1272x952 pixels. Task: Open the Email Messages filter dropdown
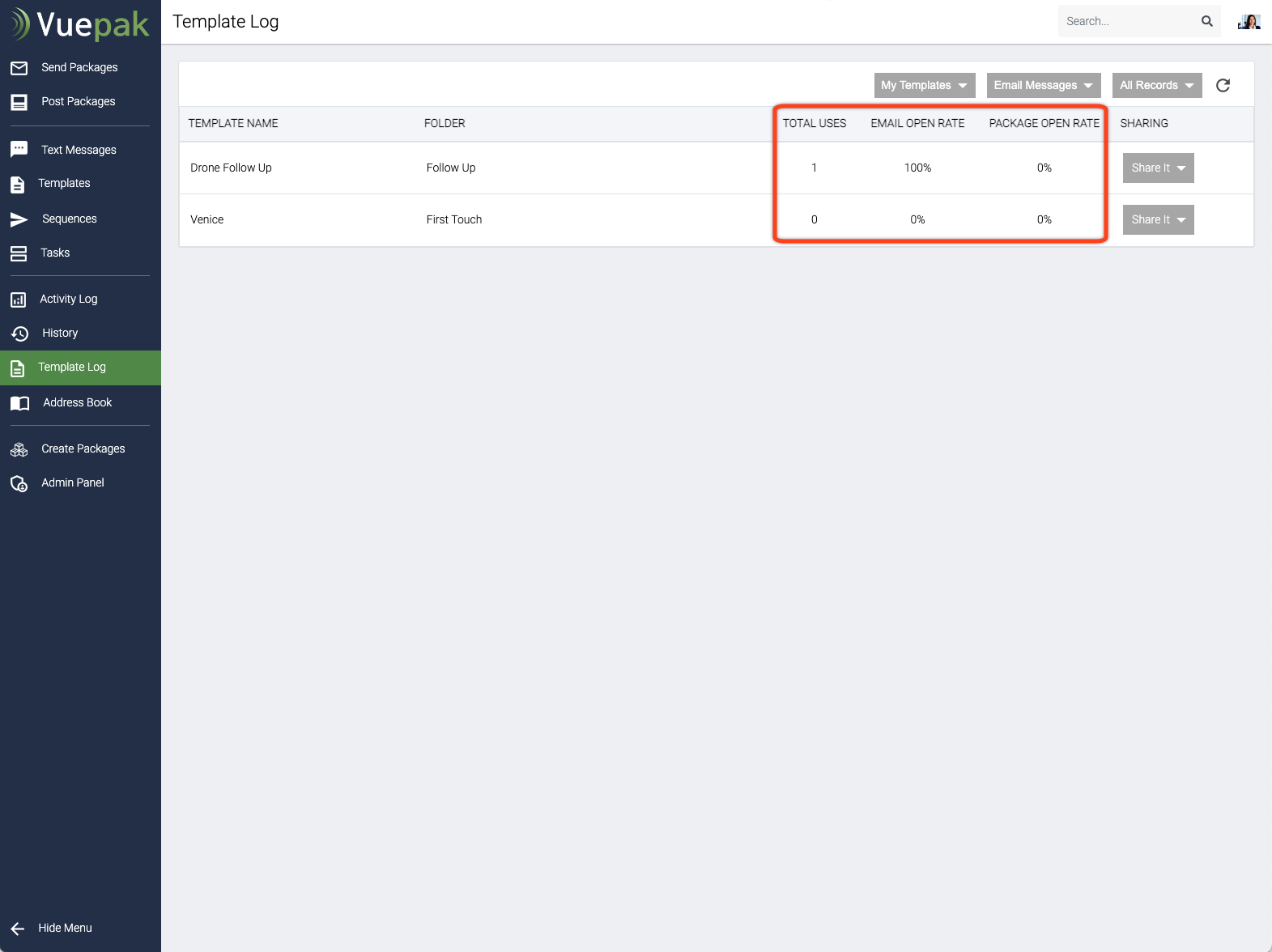(x=1043, y=85)
